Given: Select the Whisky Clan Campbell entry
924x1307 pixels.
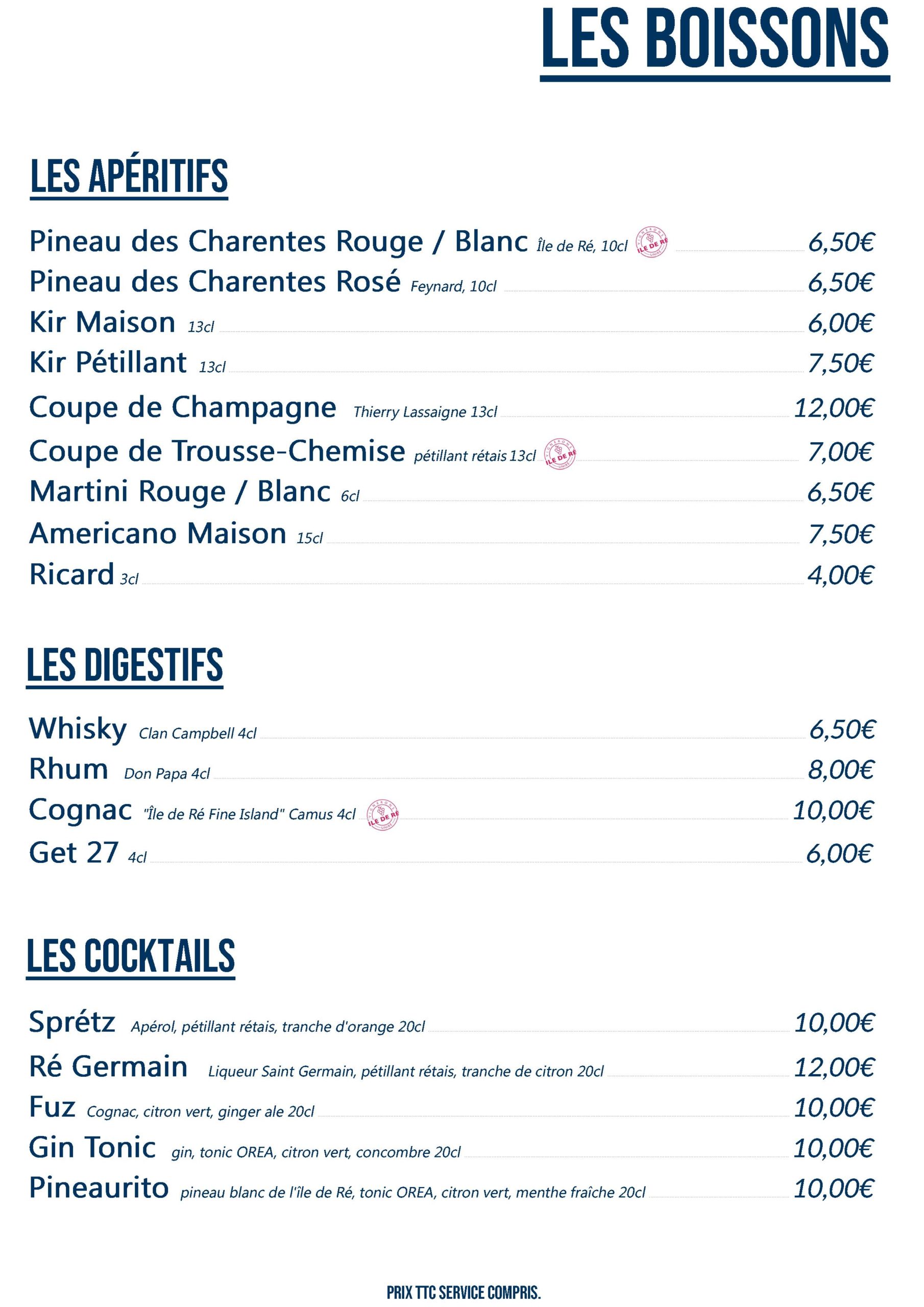Looking at the screenshot, I should 78,729.
